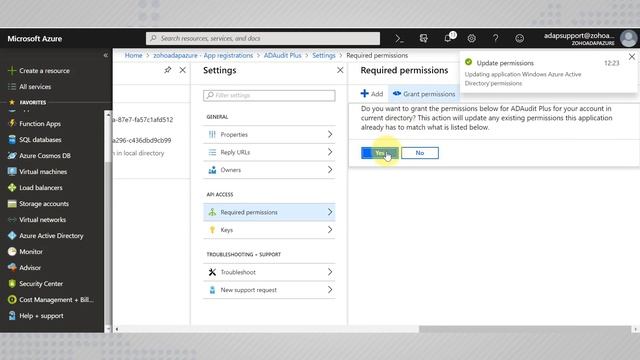Image resolution: width=640 pixels, height=360 pixels.
Task: Open Cloud Shell from the top bar
Action: click(x=399, y=38)
